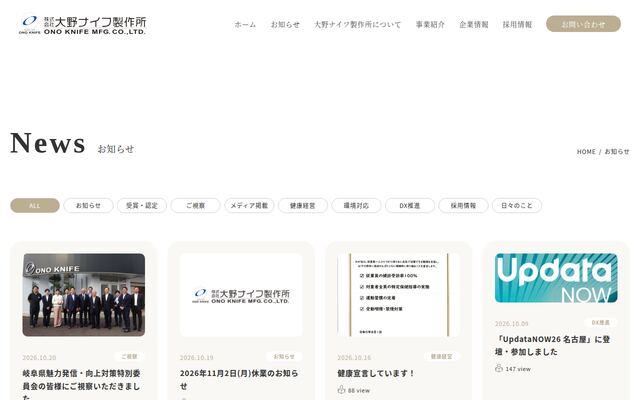The image size is (640, 400).
Task: Filter news by ご視察
Action: 196,205
